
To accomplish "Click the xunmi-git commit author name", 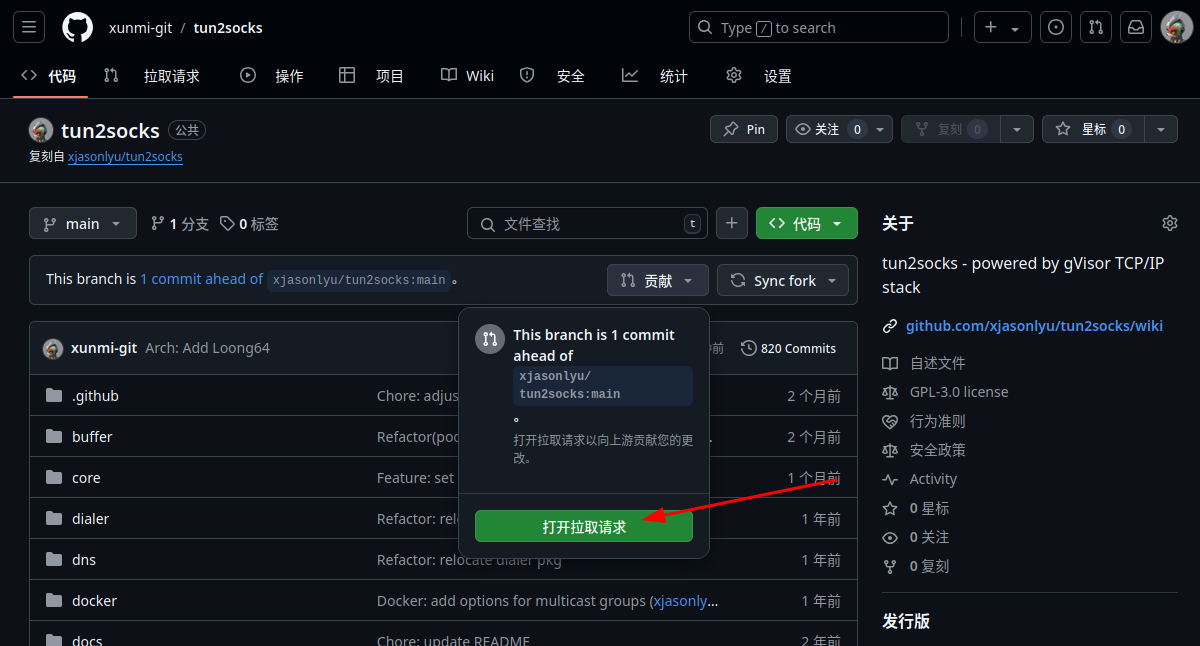I will [x=104, y=348].
